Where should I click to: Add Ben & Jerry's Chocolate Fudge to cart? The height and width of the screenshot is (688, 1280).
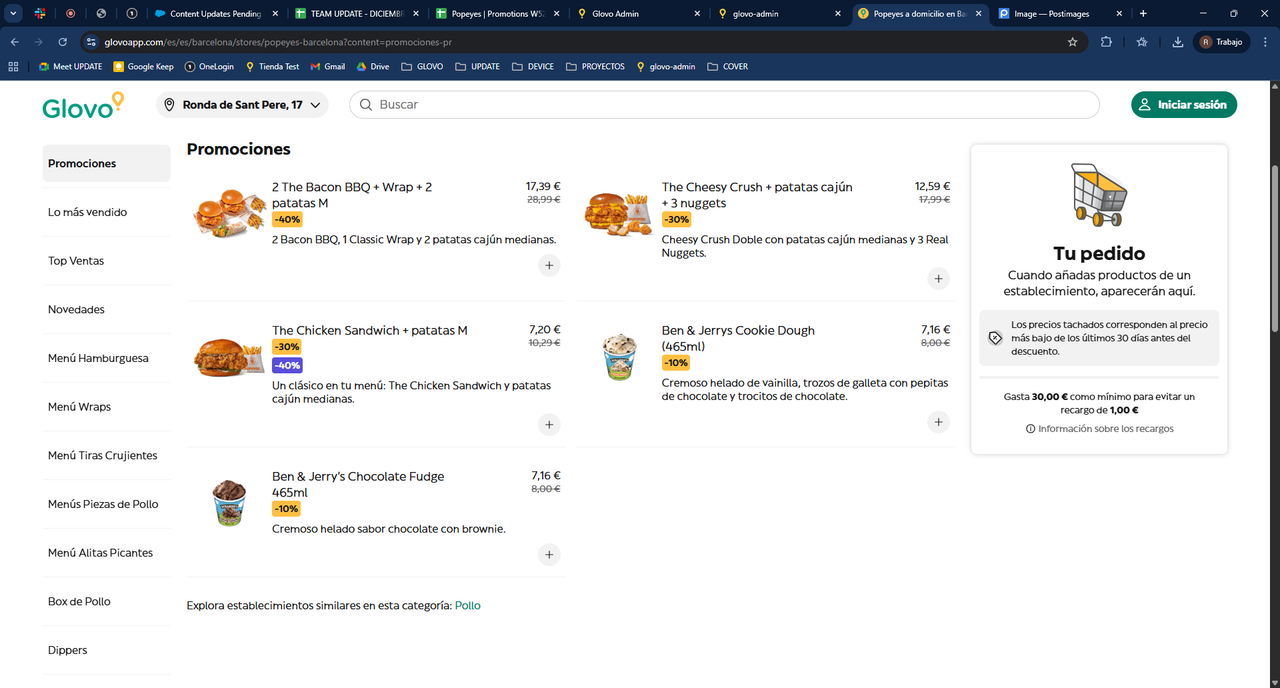tap(549, 555)
